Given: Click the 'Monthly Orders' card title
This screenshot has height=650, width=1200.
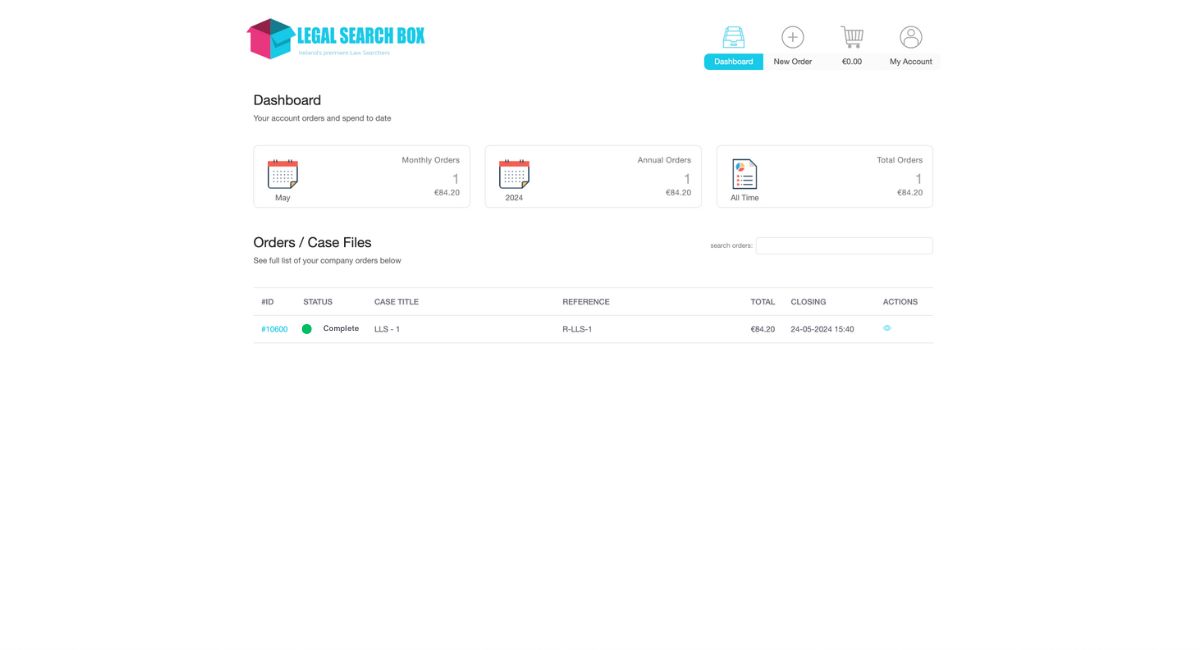Looking at the screenshot, I should click(x=431, y=160).
